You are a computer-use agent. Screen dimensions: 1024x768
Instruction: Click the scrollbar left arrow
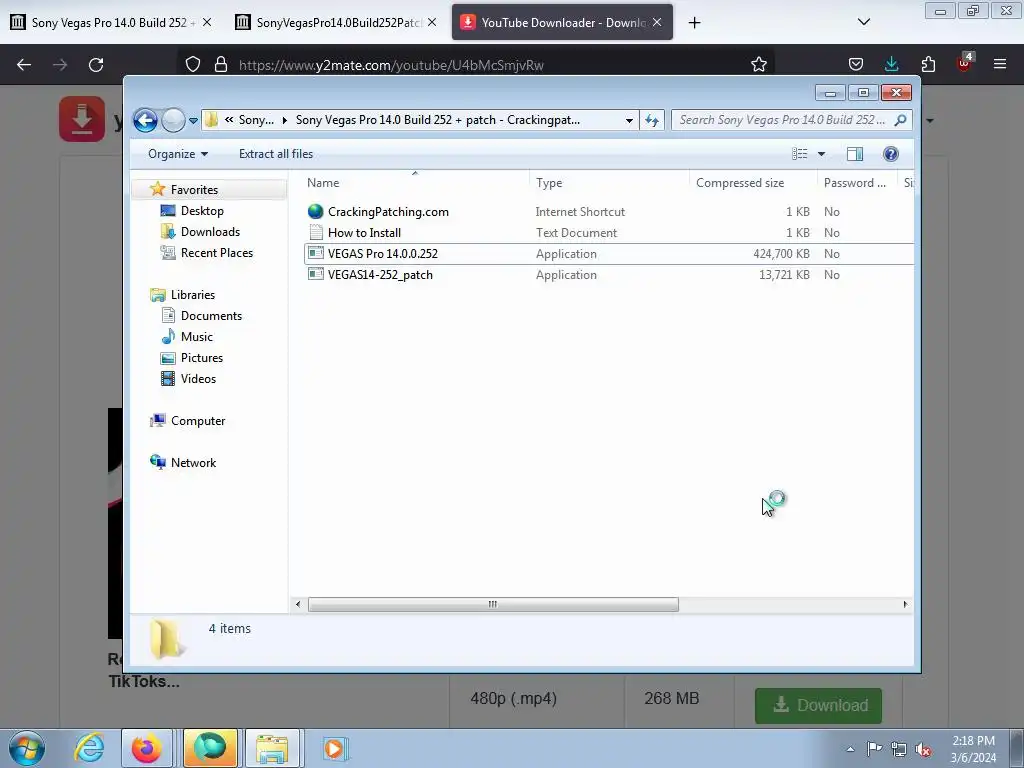tap(298, 605)
